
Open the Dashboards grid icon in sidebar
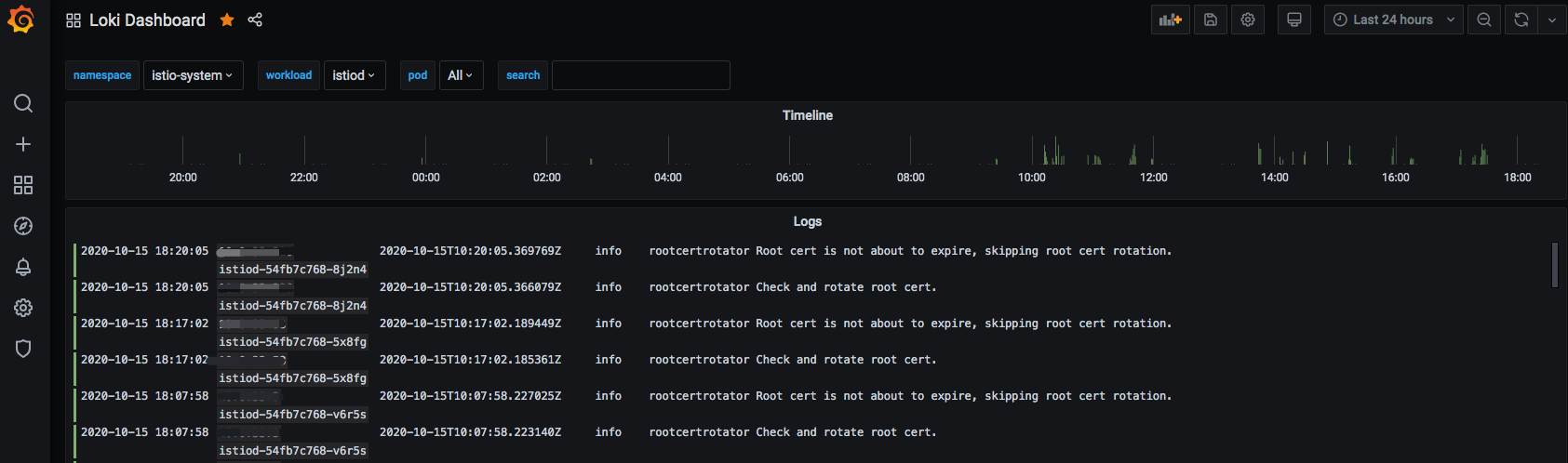pyautogui.click(x=23, y=185)
